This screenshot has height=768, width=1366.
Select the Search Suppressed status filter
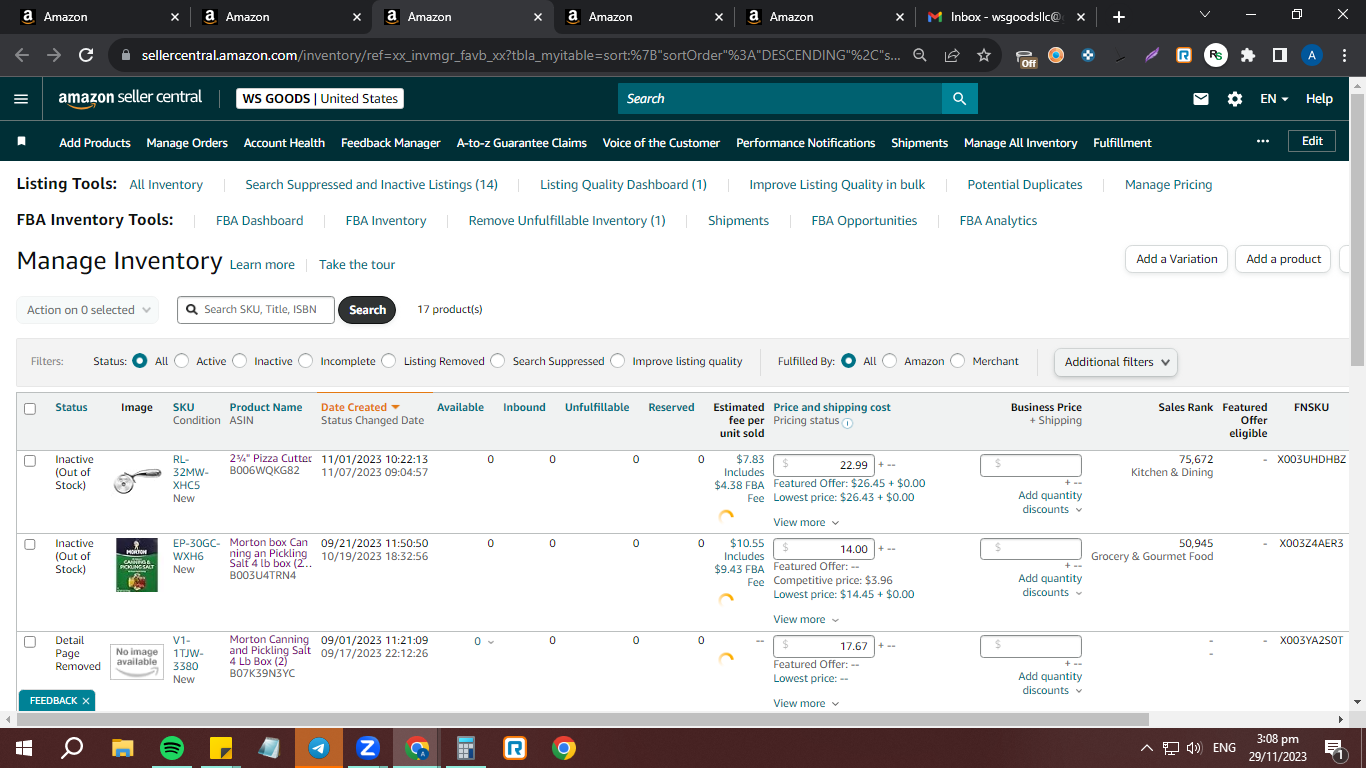coord(498,361)
